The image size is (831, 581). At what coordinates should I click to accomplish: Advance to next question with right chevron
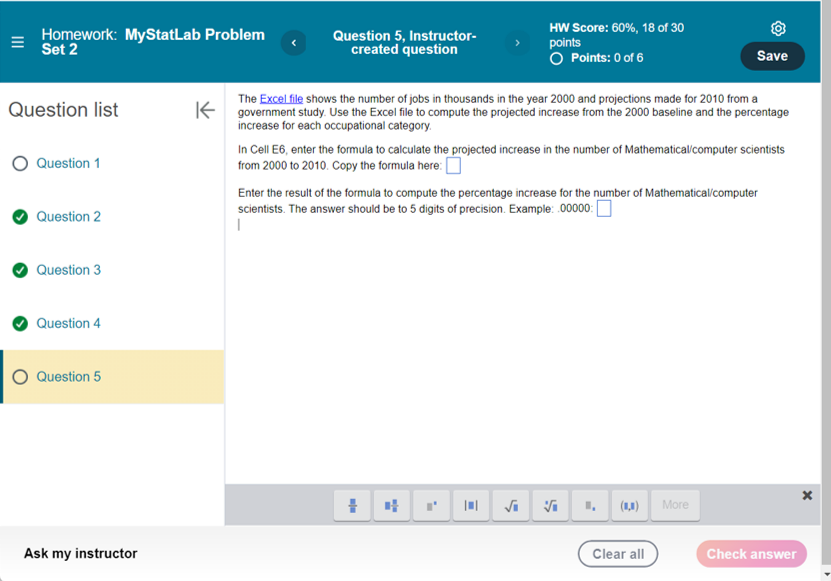(518, 42)
